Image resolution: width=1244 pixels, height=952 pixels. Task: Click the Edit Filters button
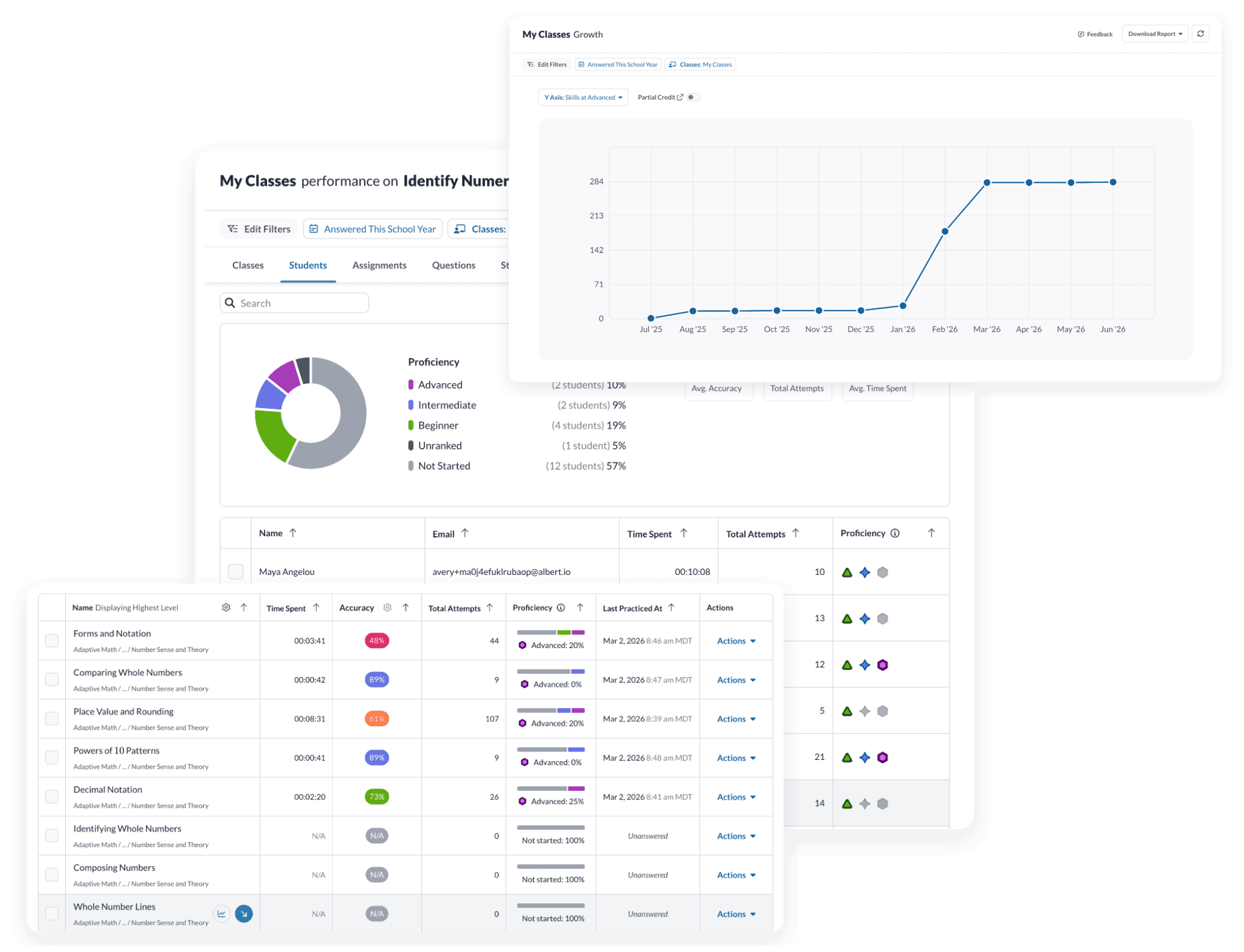[259, 229]
